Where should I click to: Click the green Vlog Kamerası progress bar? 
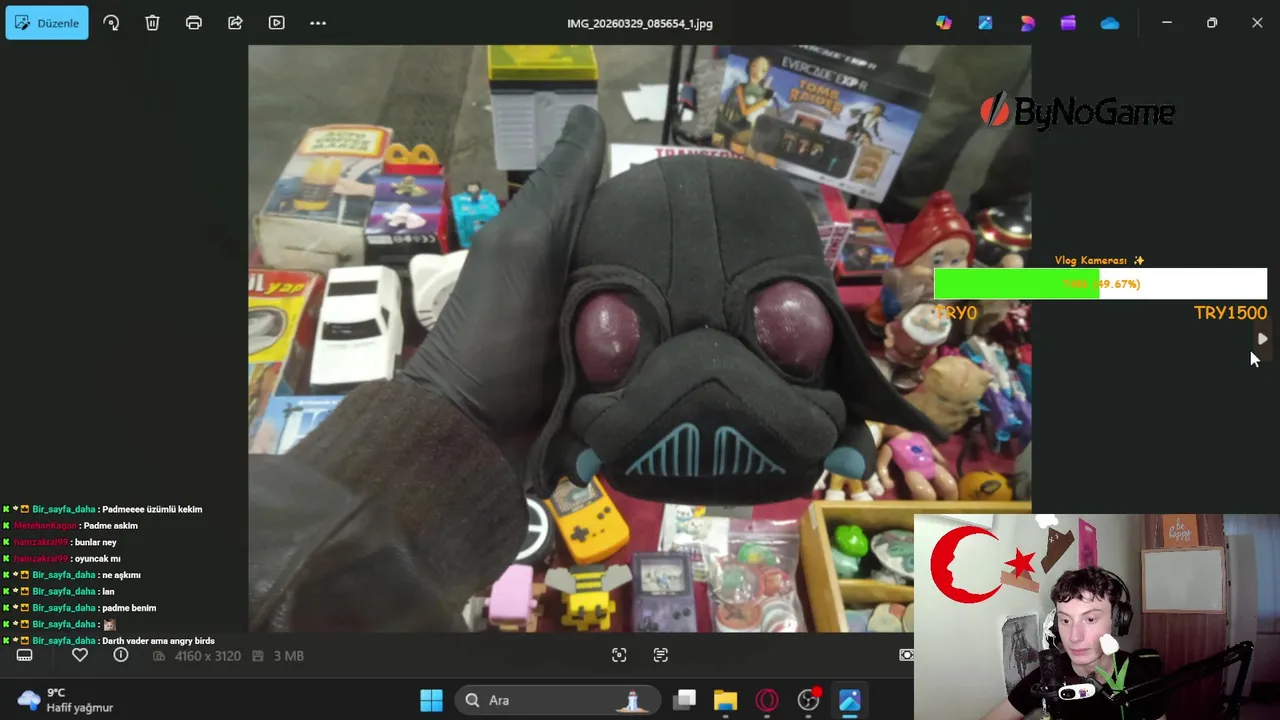[x=1100, y=284]
